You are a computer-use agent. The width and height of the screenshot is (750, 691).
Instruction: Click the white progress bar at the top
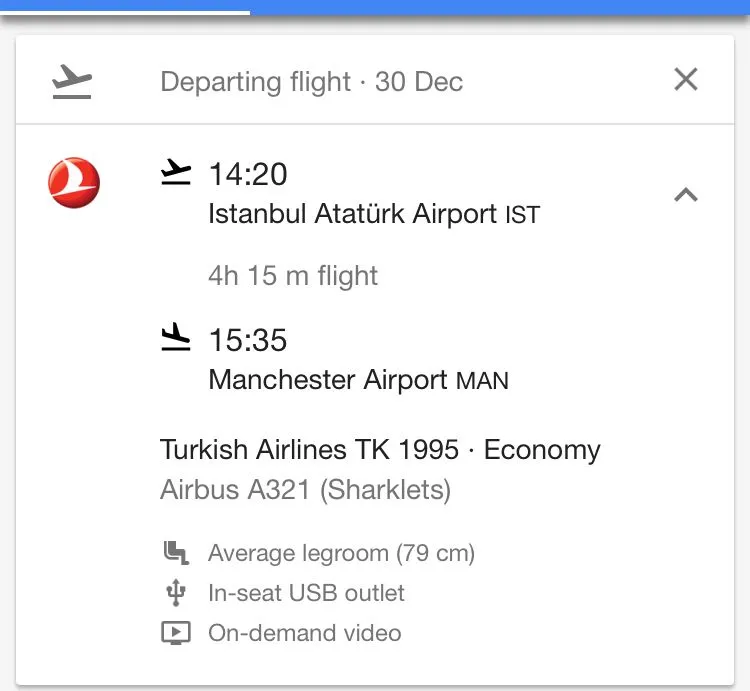click(x=124, y=11)
